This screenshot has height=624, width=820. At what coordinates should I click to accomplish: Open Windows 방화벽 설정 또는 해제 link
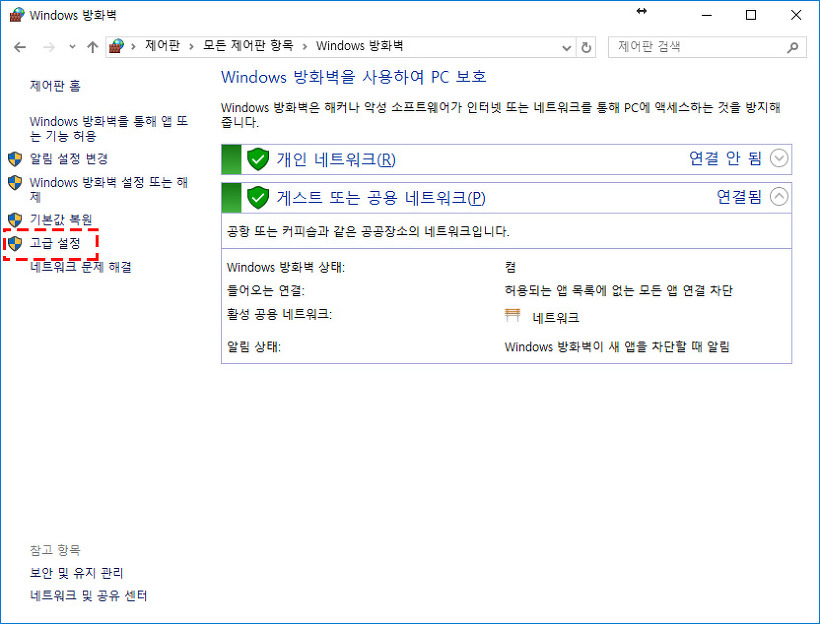[x=109, y=189]
